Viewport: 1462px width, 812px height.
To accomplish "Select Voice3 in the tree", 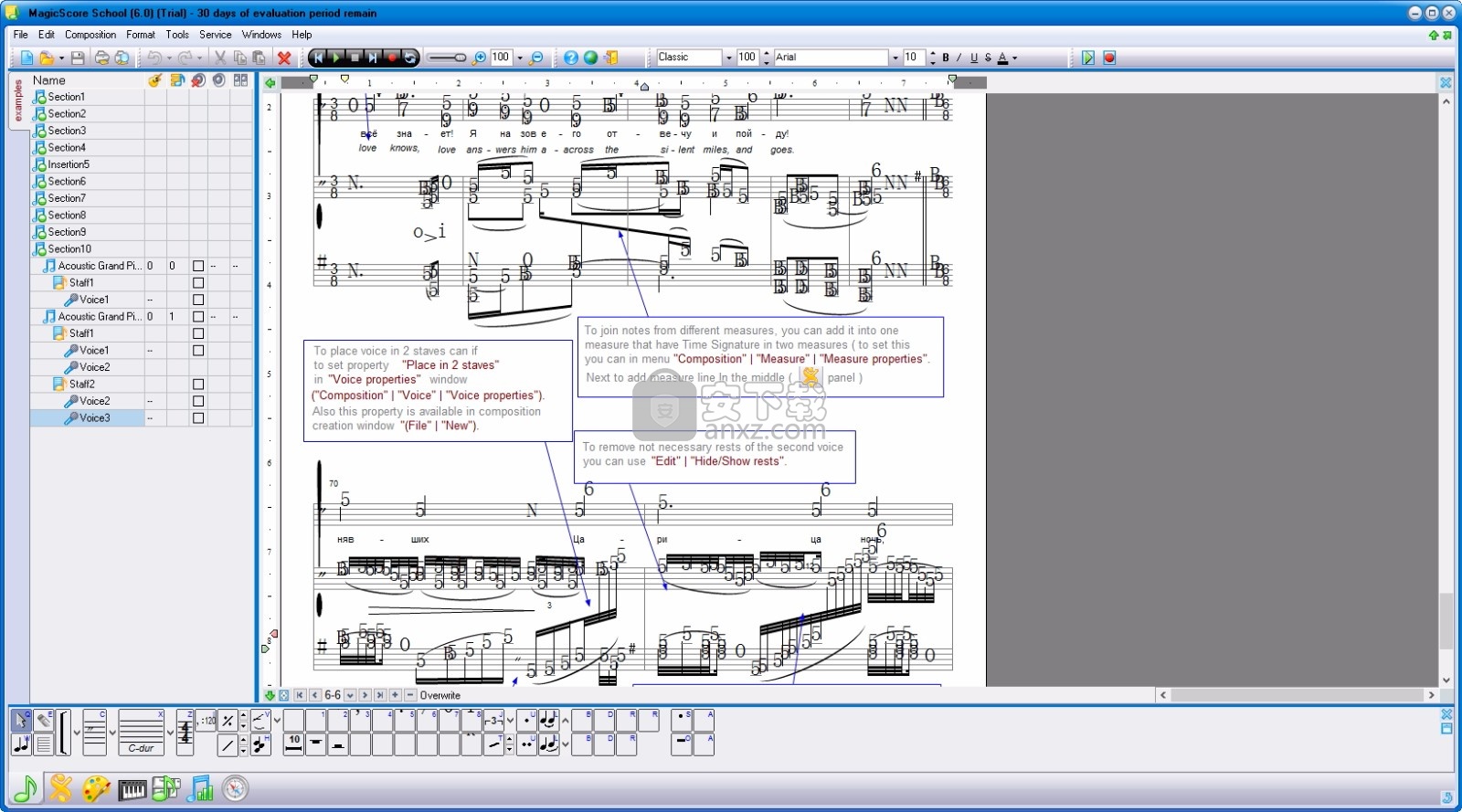I will 94,417.
